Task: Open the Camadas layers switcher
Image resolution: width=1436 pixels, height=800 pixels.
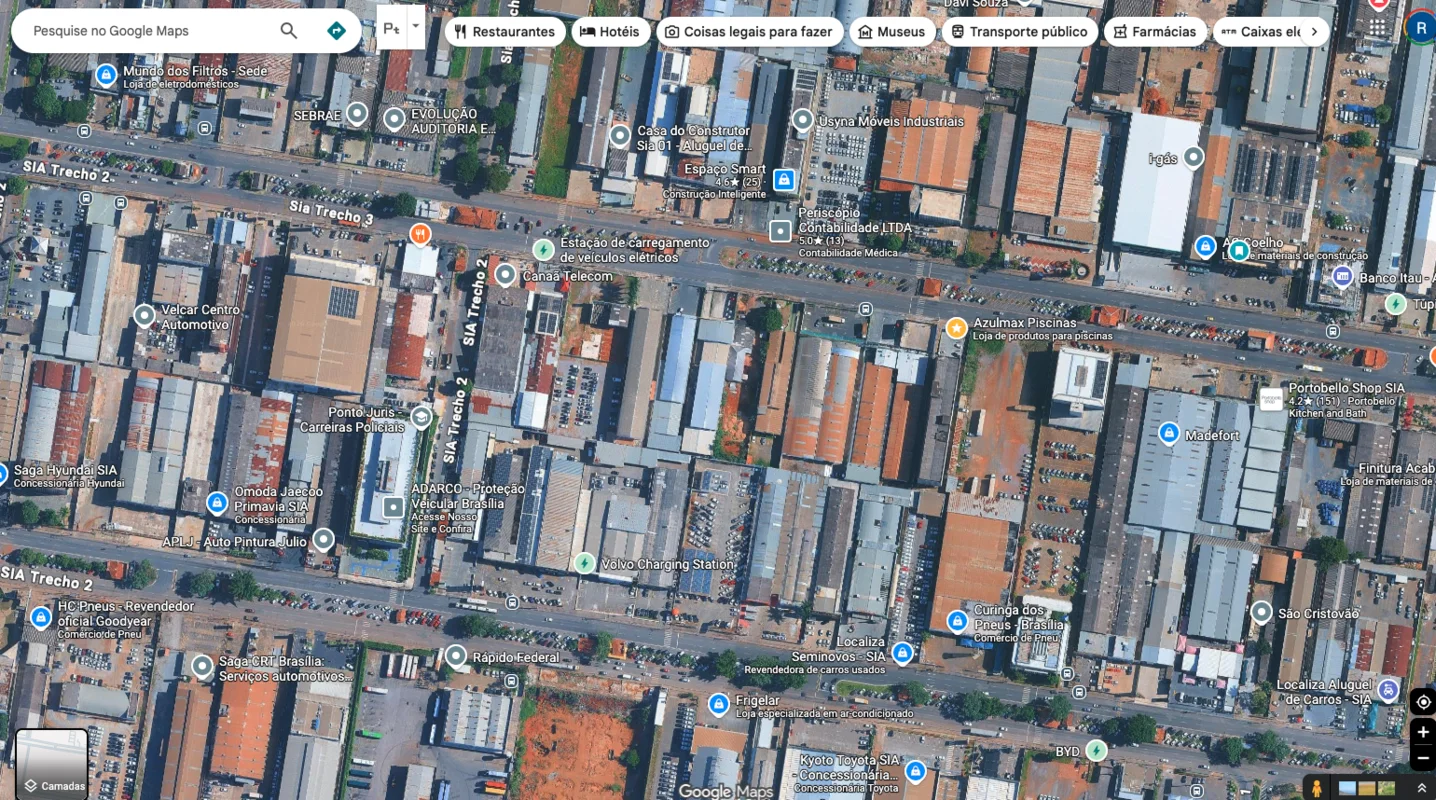Action: coord(51,764)
